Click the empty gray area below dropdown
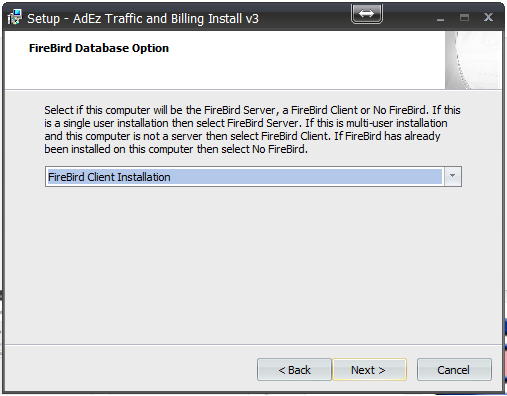 pyautogui.click(x=253, y=263)
